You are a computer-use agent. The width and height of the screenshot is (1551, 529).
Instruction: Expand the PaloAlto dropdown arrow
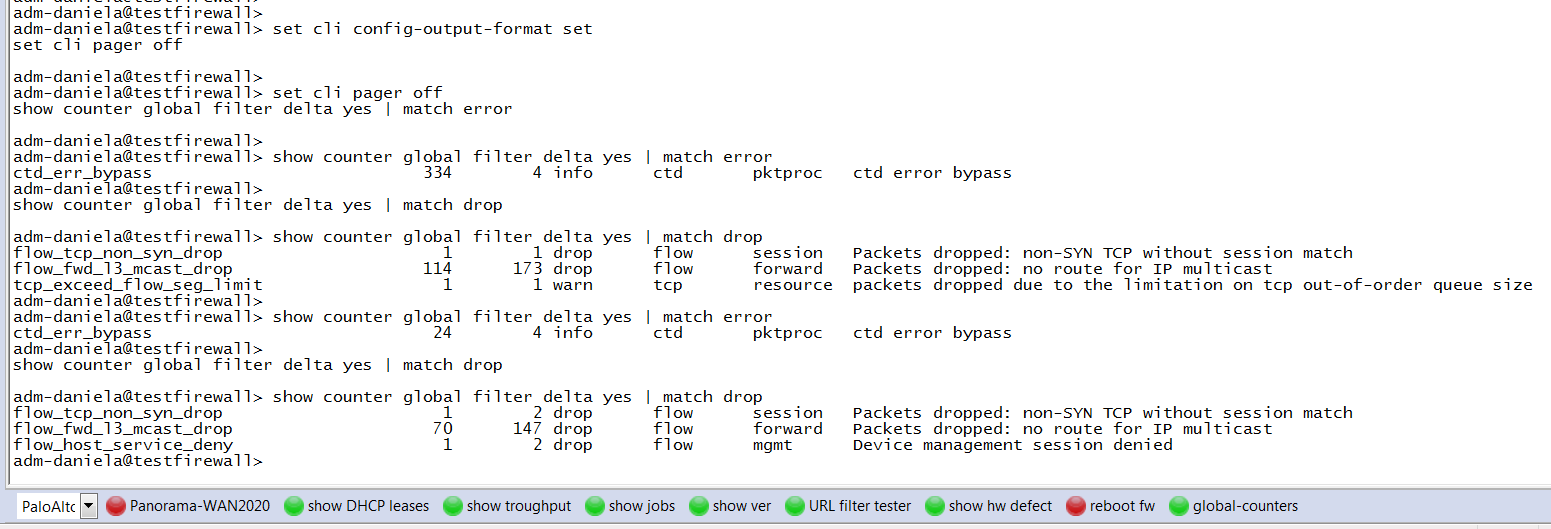[89, 506]
